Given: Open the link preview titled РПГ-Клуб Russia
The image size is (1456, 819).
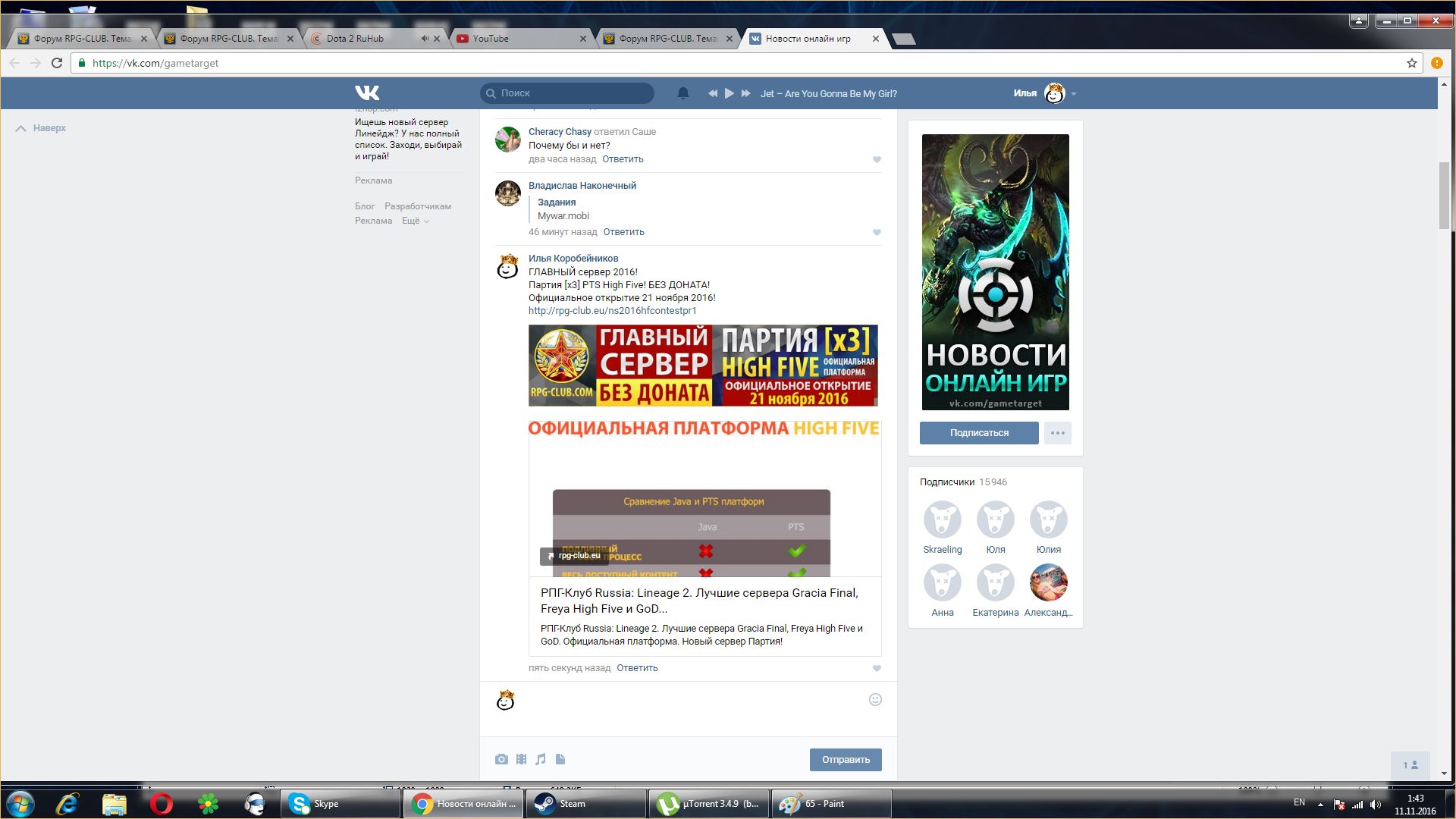Looking at the screenshot, I should pyautogui.click(x=699, y=601).
